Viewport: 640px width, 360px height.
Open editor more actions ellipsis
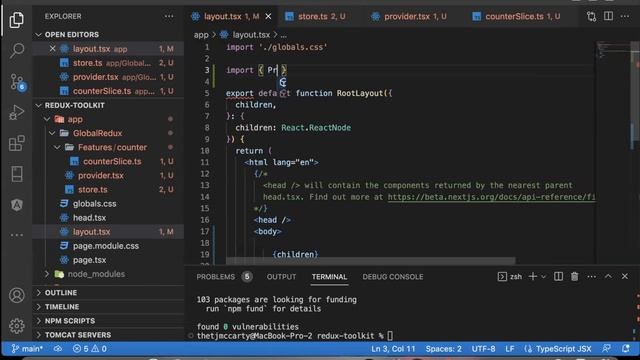pyautogui.click(x=625, y=16)
